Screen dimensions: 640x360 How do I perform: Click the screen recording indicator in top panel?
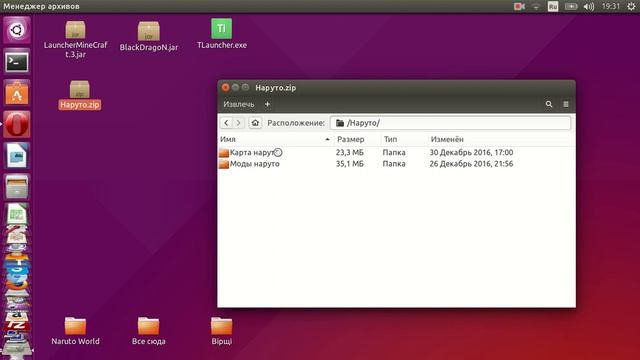[x=519, y=7]
